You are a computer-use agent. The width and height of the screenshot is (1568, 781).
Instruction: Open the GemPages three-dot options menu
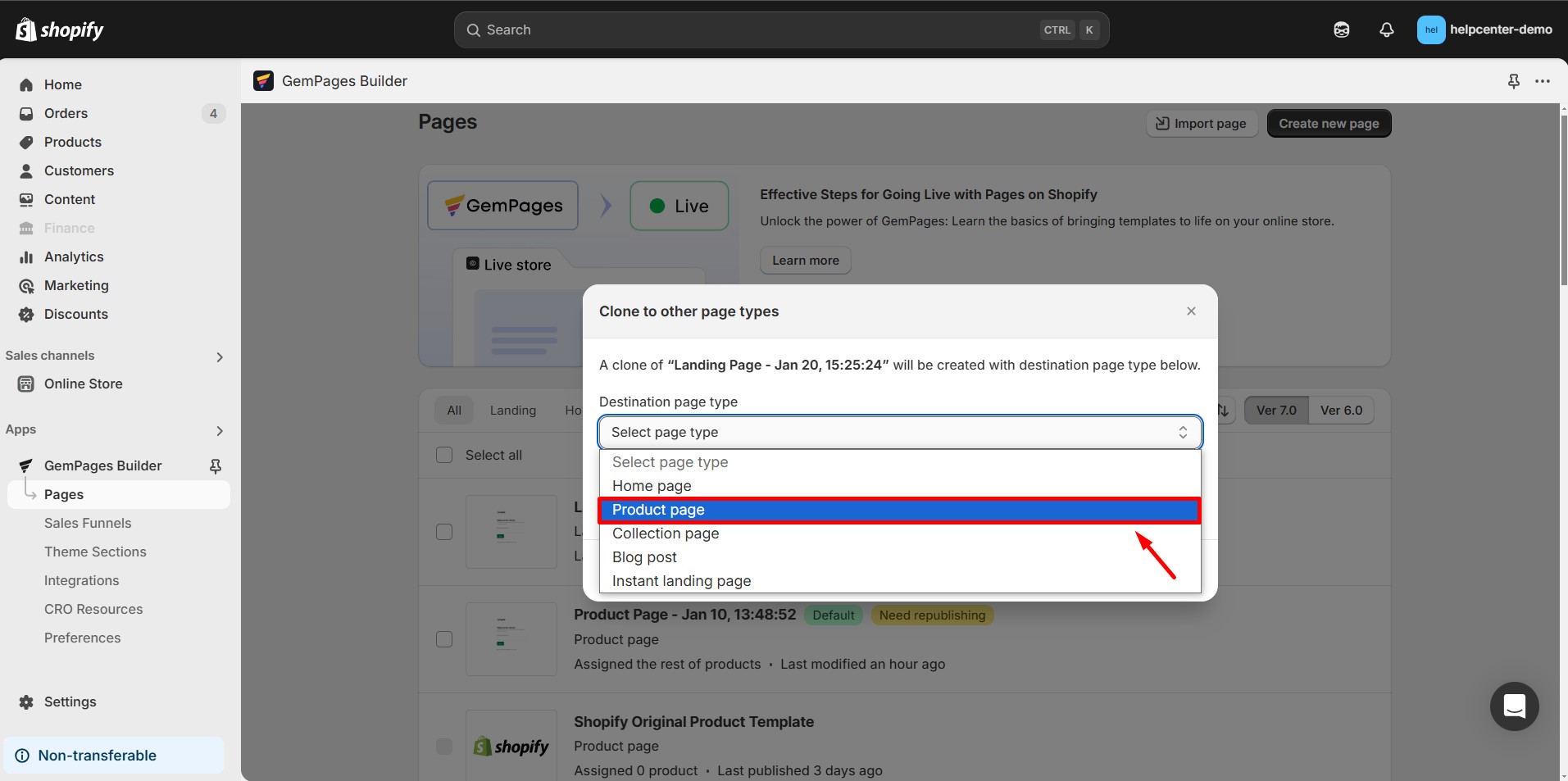(x=1543, y=80)
